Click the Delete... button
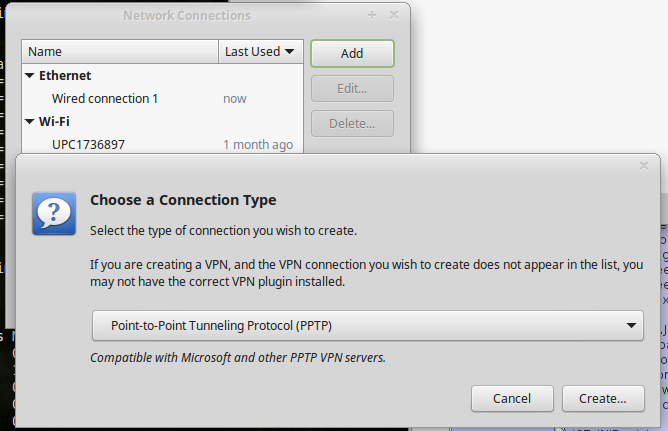668x431 pixels. point(352,124)
